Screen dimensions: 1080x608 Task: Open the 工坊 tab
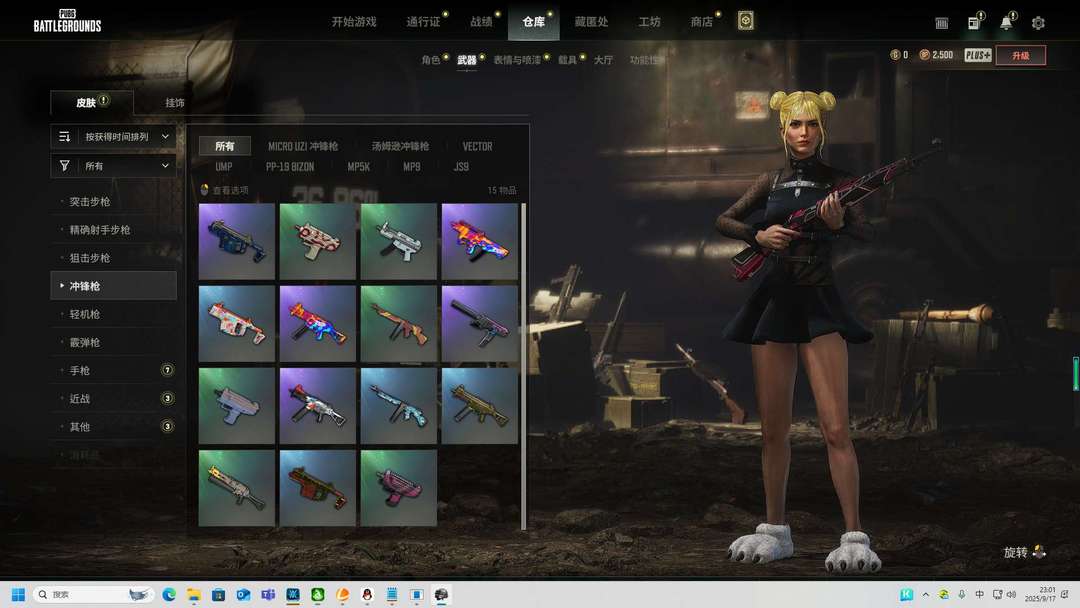[x=650, y=22]
